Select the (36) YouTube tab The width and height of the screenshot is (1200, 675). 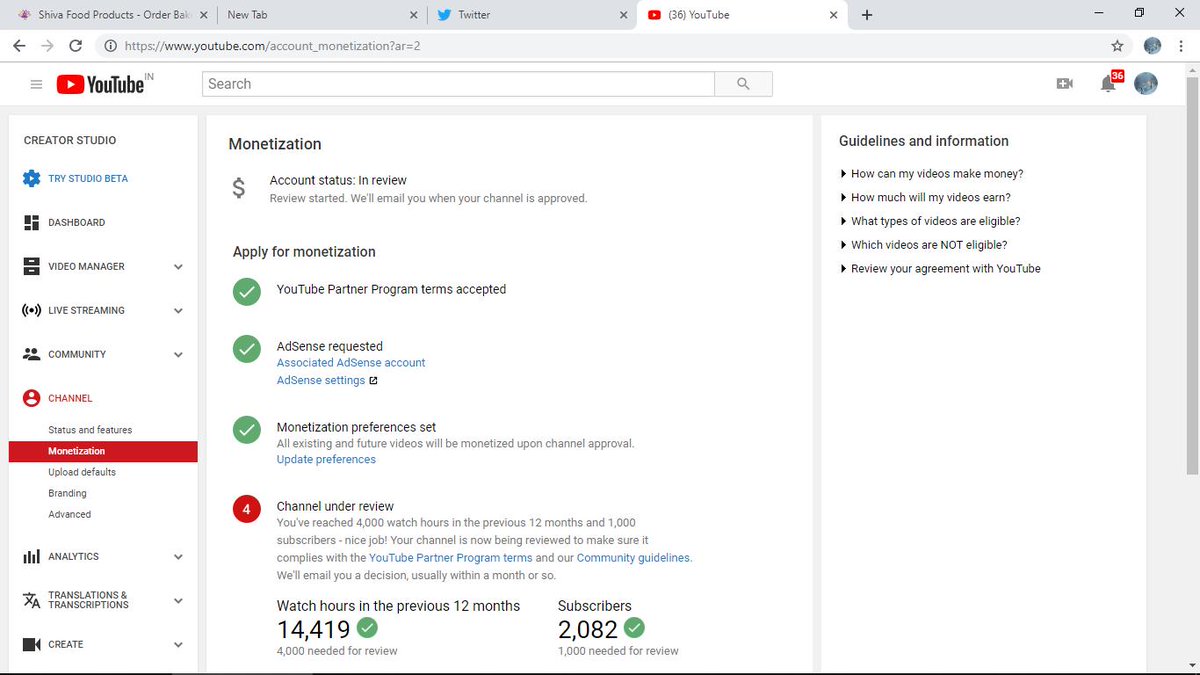coord(742,15)
